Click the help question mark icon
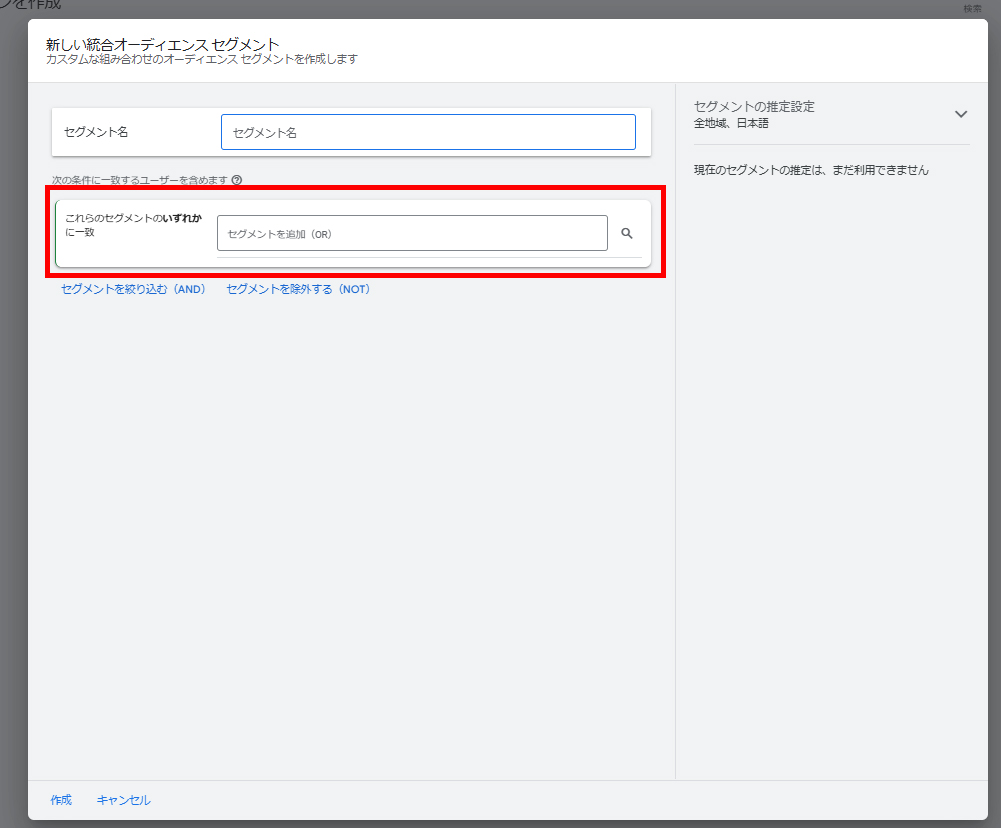1001x828 pixels. click(x=237, y=181)
